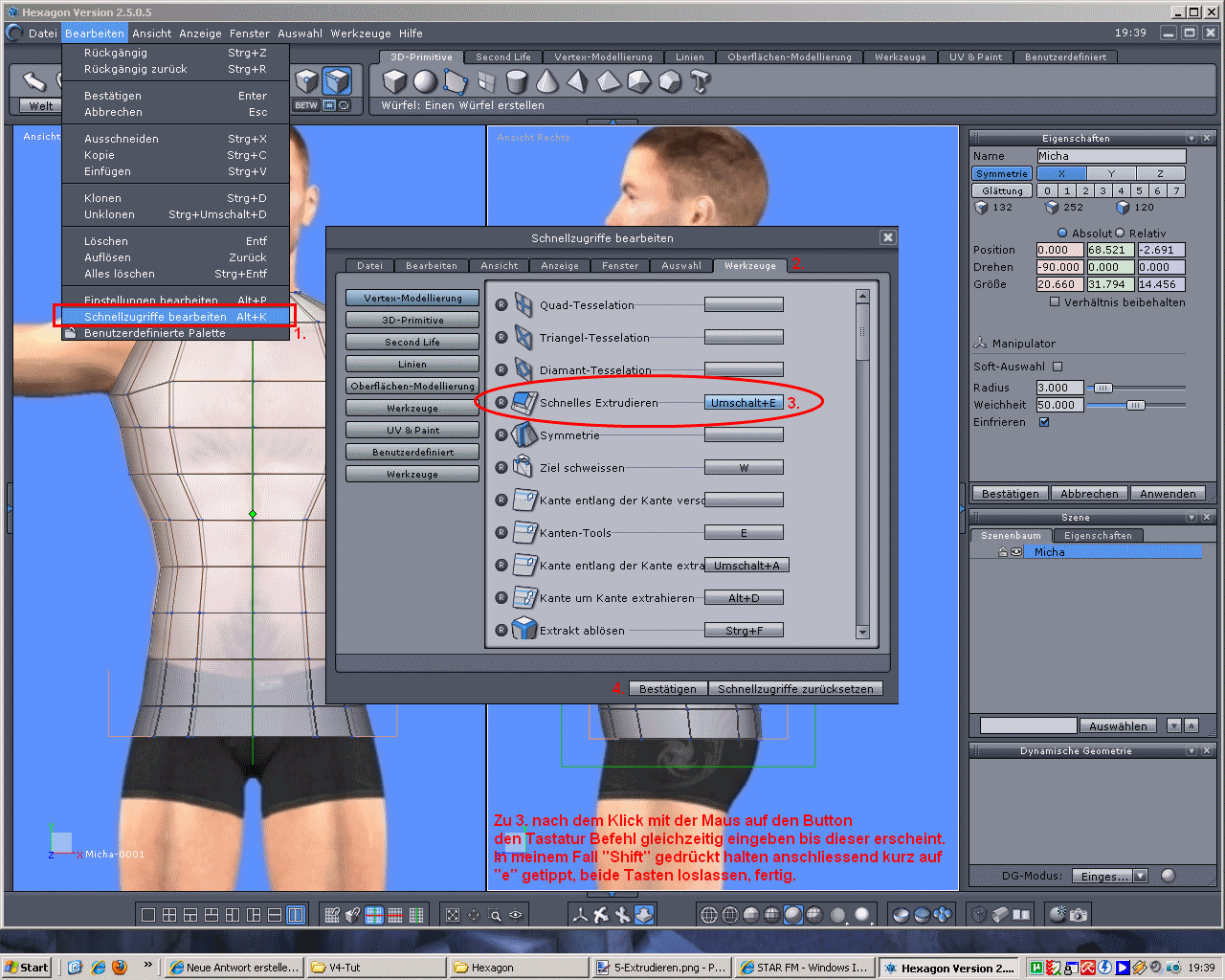Click the Name input field containing Micha

[x=1111, y=156]
